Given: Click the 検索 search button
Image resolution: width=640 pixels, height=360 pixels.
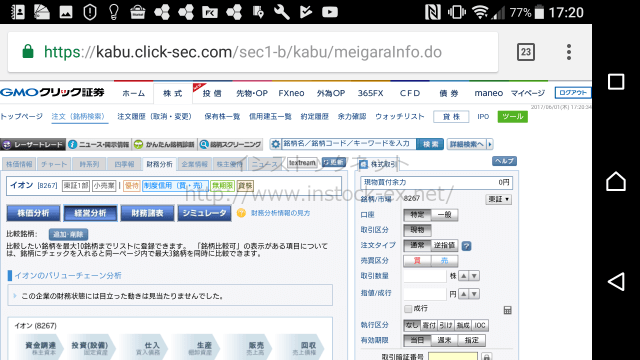Looking at the screenshot, I should (430, 144).
